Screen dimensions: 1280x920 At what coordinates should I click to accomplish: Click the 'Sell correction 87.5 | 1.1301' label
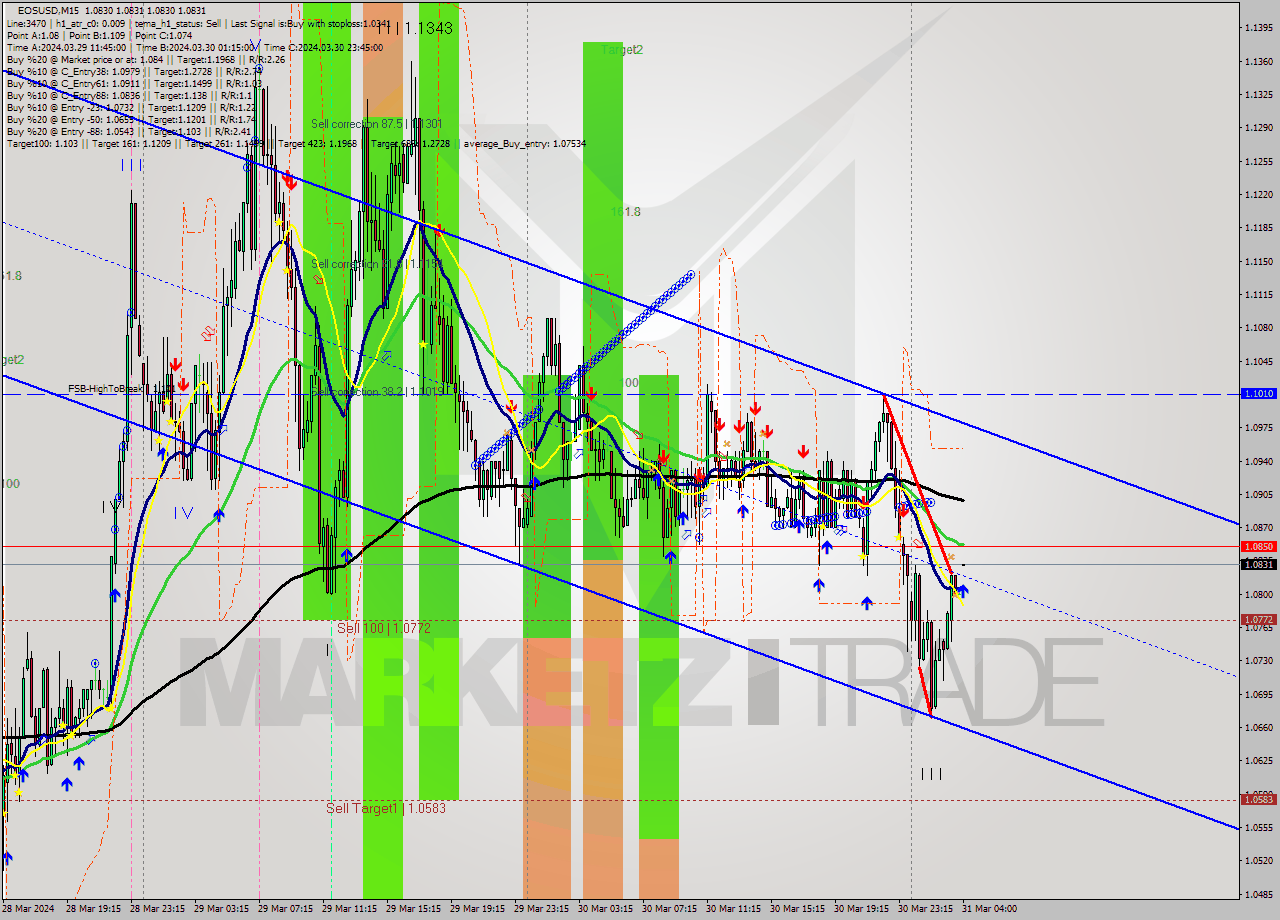(376, 124)
